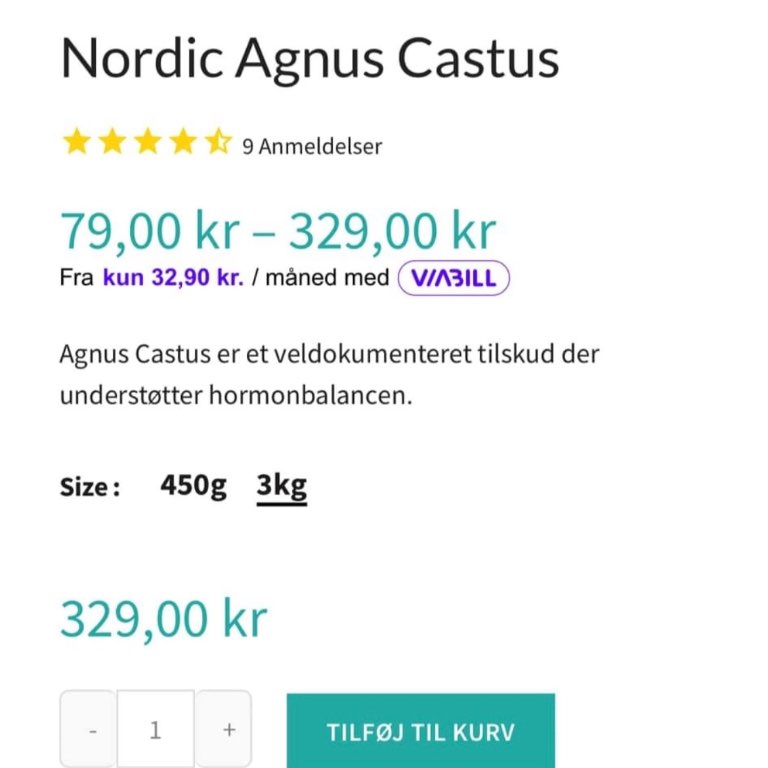Select the 3kg size option
The height and width of the screenshot is (768, 768).
[282, 486]
